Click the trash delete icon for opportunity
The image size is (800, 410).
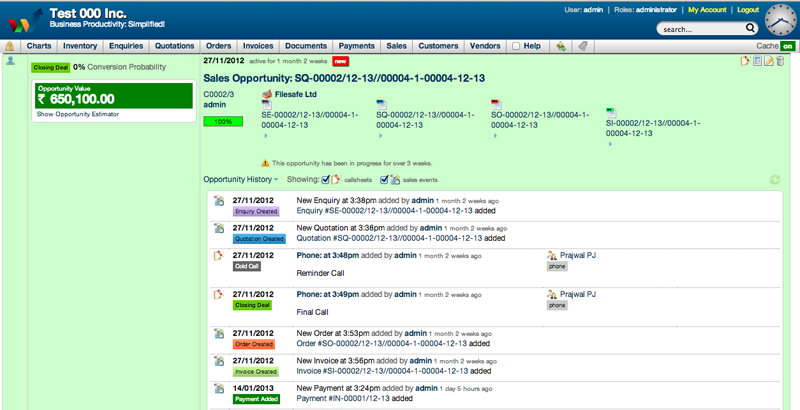click(x=780, y=62)
